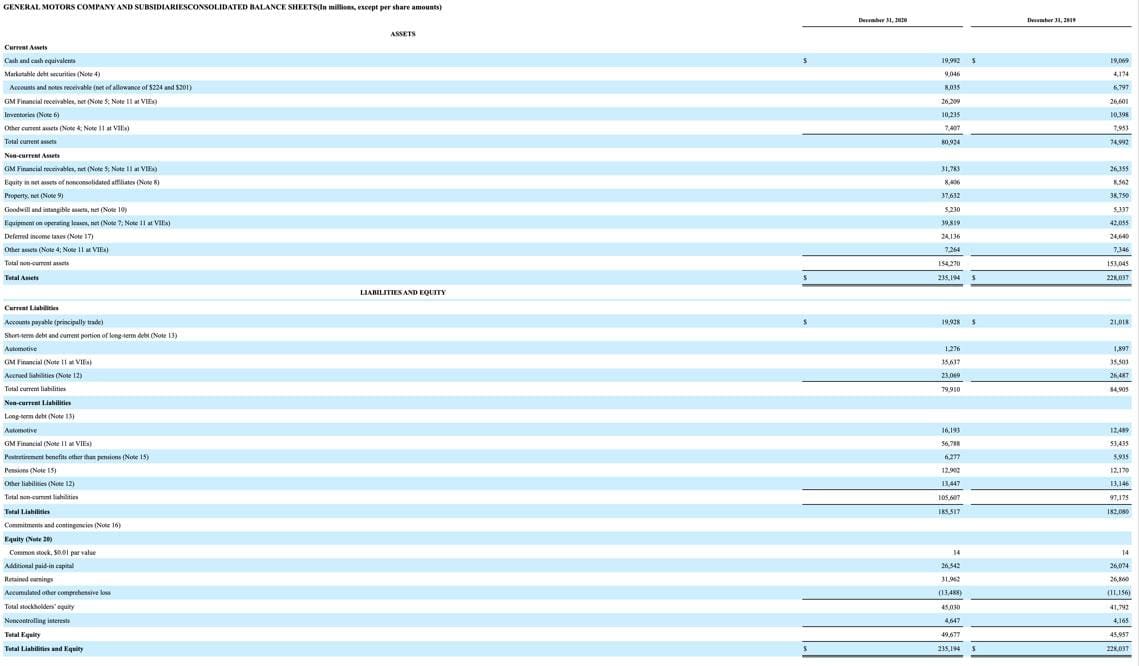This screenshot has width=1139, height=666.
Task: Select 'Commitments and contingencies (Note 16)' label
Action: point(62,525)
